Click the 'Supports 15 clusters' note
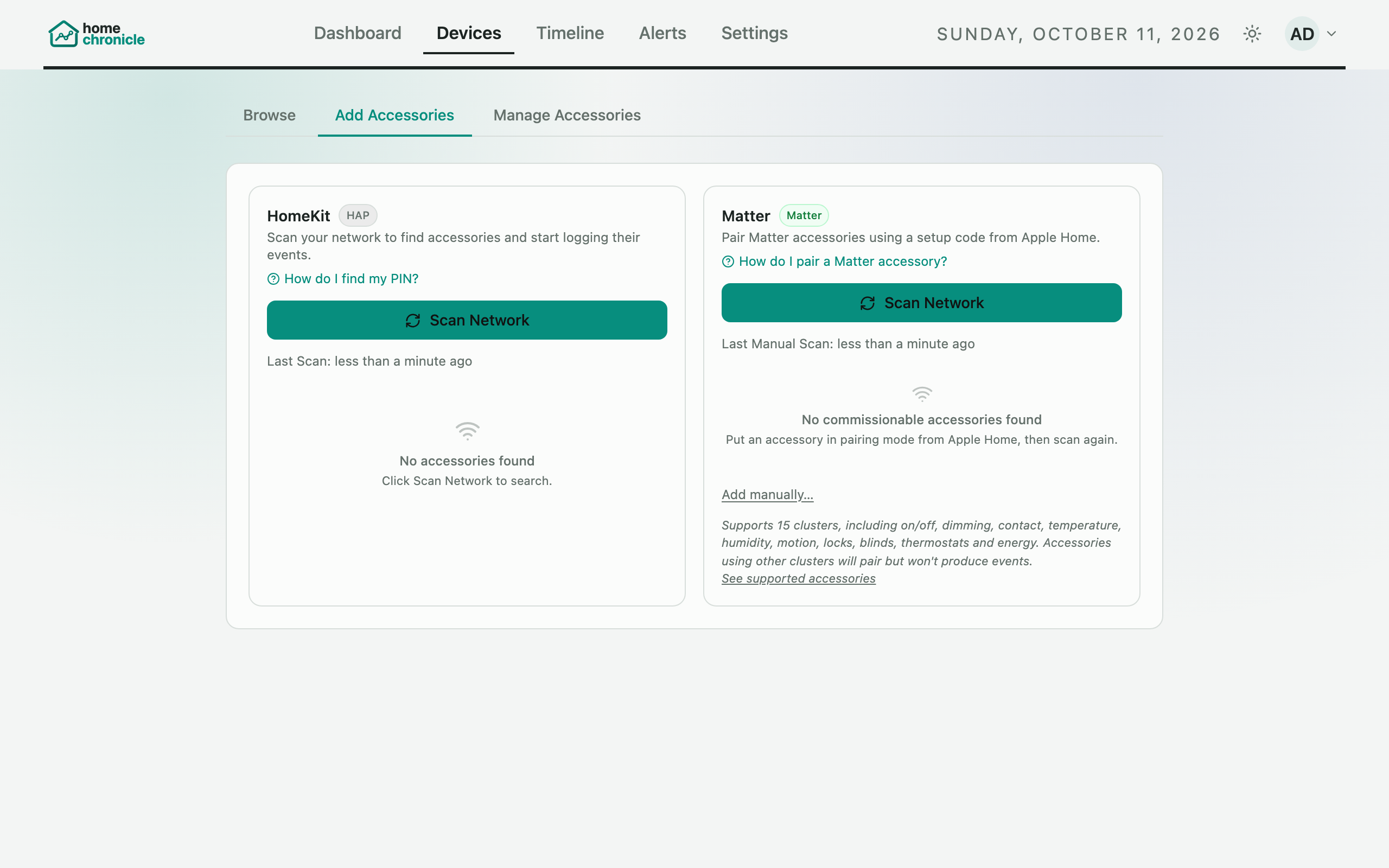 coord(921,543)
